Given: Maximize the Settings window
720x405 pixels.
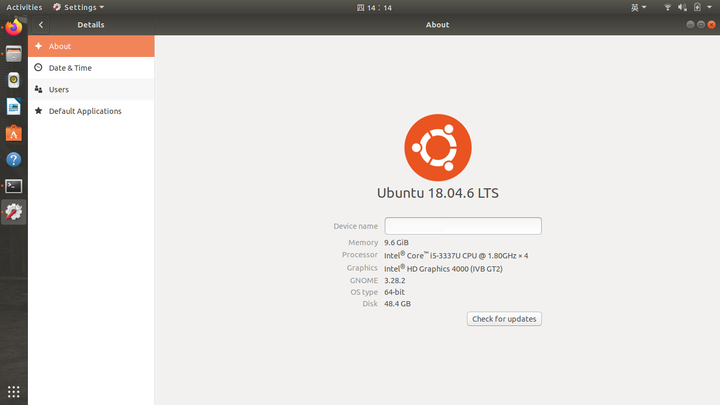Looking at the screenshot, I should click(x=701, y=25).
